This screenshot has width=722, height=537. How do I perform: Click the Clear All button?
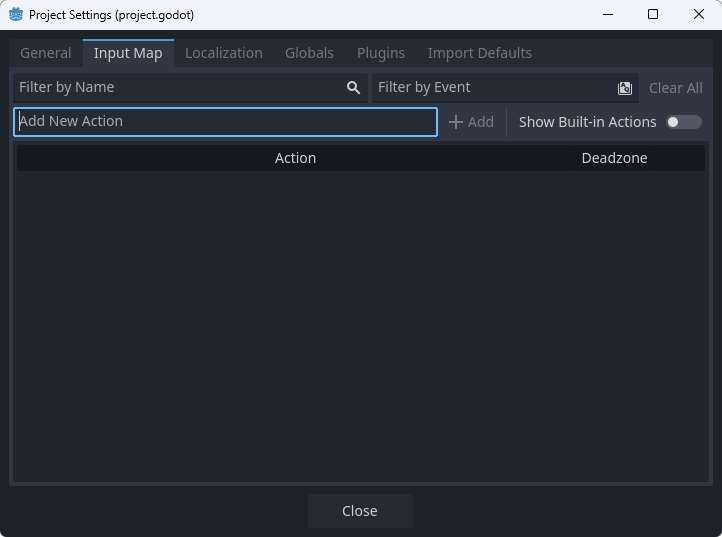[675, 88]
